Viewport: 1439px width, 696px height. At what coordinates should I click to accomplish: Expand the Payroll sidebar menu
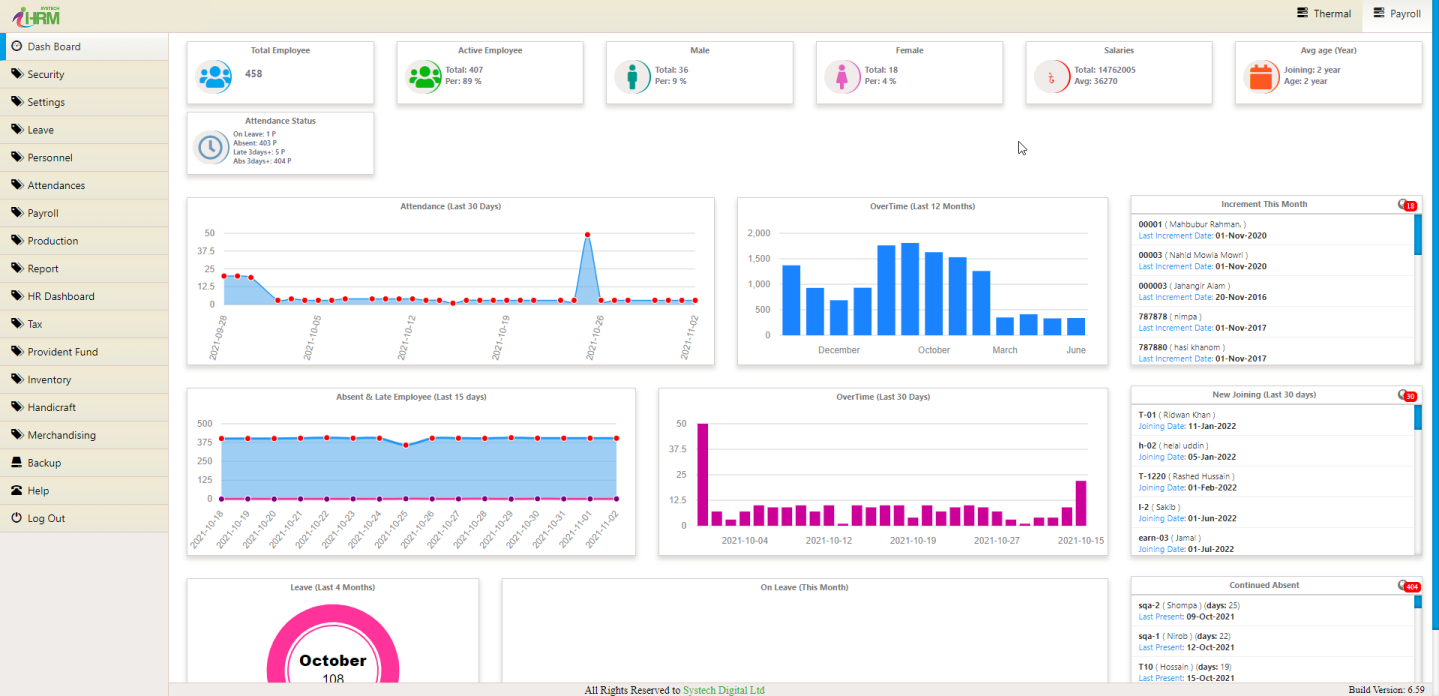pyautogui.click(x=43, y=213)
